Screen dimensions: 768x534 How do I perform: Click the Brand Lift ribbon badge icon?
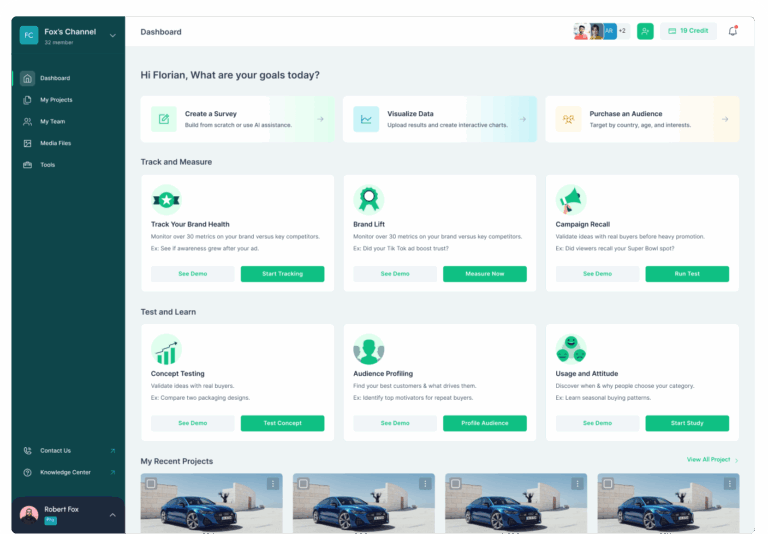pos(368,199)
